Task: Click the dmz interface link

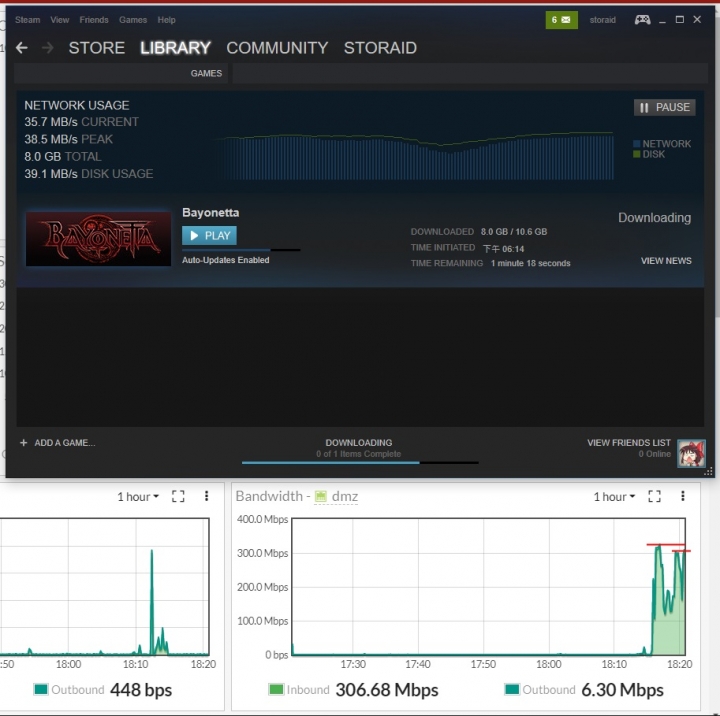Action: tap(344, 496)
